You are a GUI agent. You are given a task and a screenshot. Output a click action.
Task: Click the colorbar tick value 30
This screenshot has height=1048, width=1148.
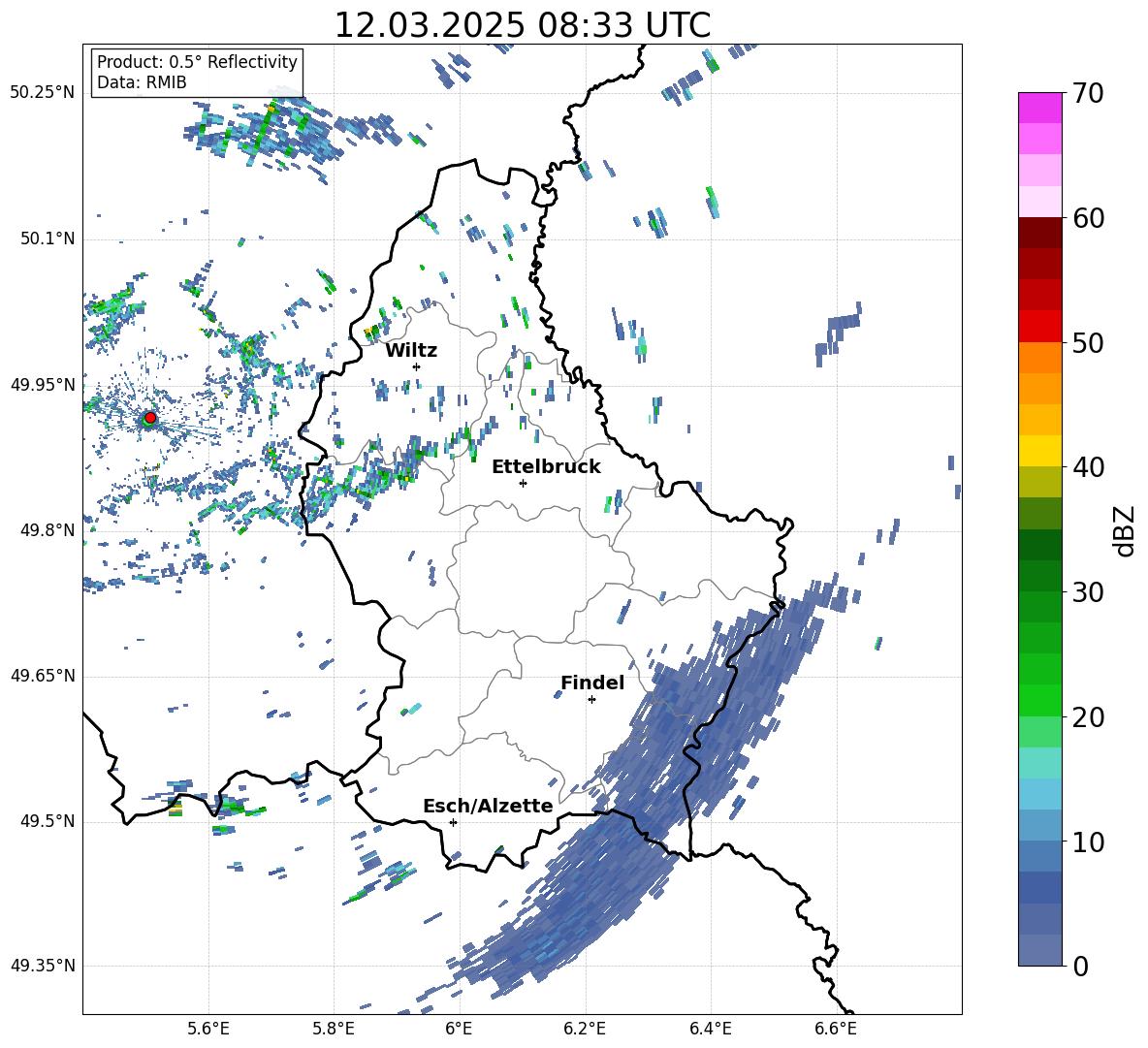click(x=1088, y=592)
